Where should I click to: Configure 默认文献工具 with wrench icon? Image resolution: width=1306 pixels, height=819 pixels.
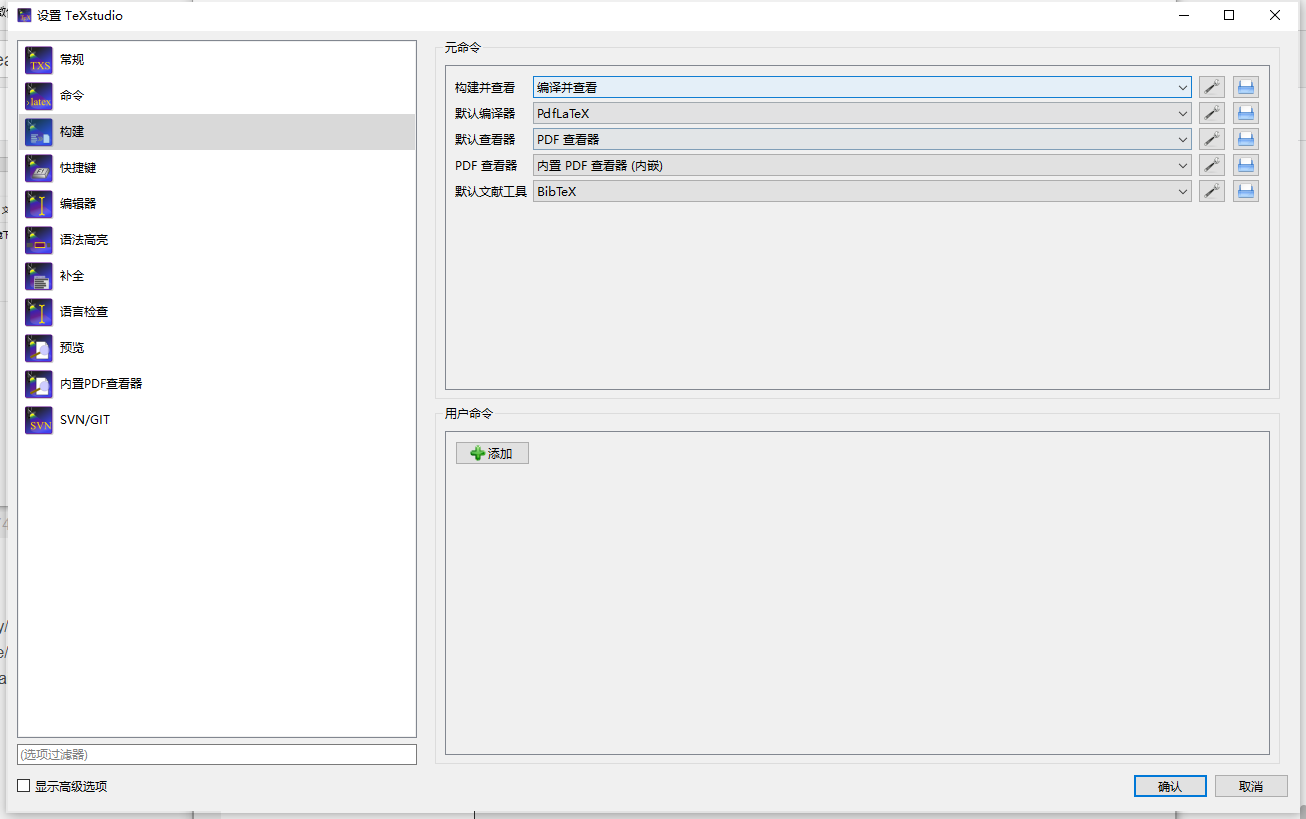coord(1212,191)
